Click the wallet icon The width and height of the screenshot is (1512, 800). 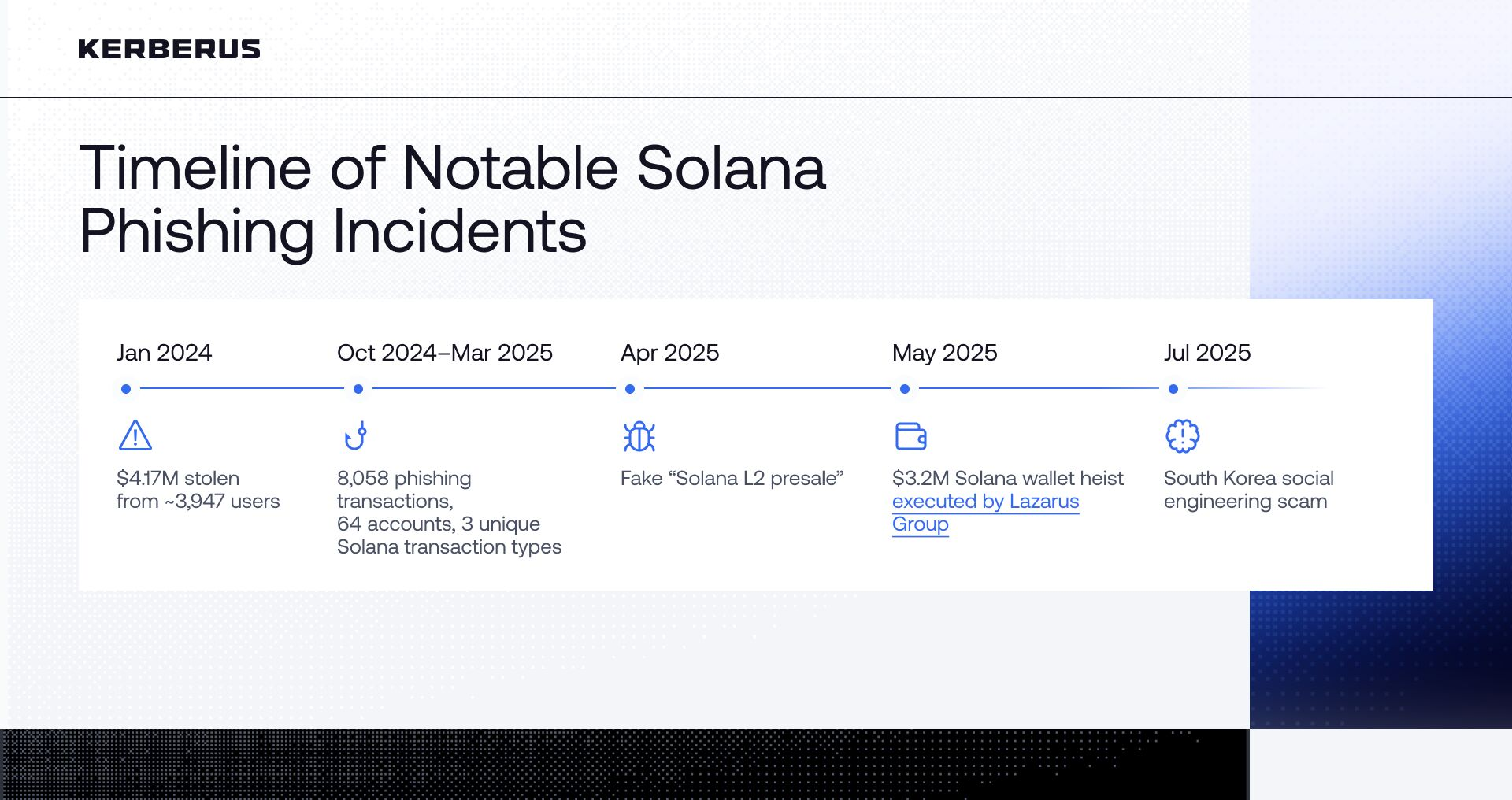(910, 435)
